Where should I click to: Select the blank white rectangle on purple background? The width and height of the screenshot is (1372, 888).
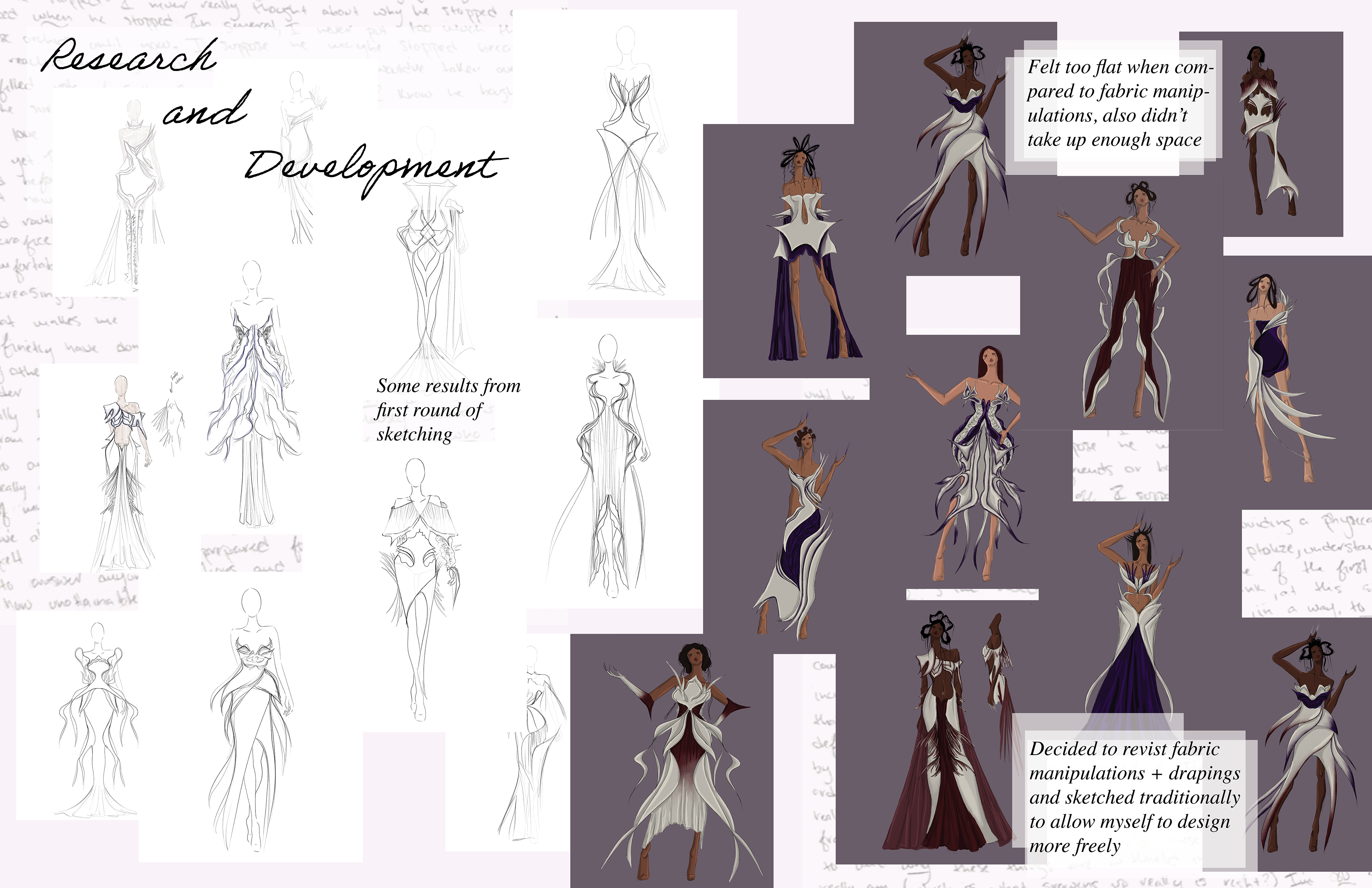click(x=963, y=305)
